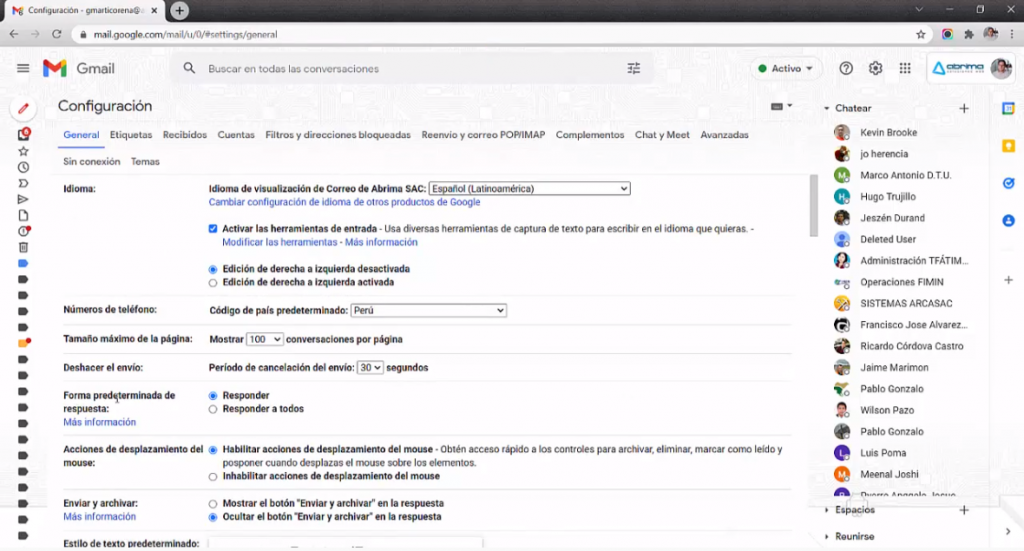
Task: Open search filter options icon
Action: (633, 69)
